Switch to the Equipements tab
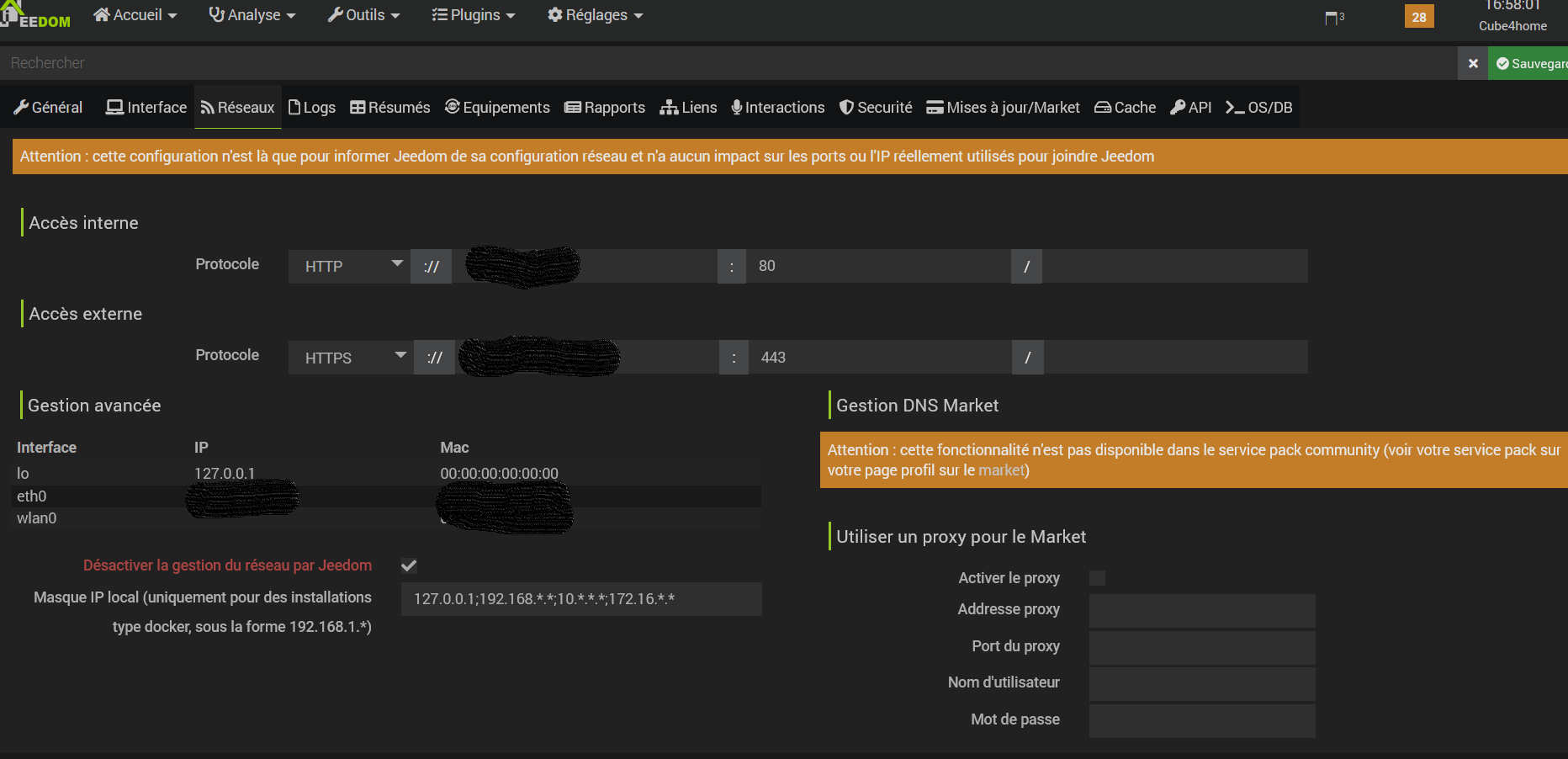Image resolution: width=1568 pixels, height=759 pixels. coord(497,108)
